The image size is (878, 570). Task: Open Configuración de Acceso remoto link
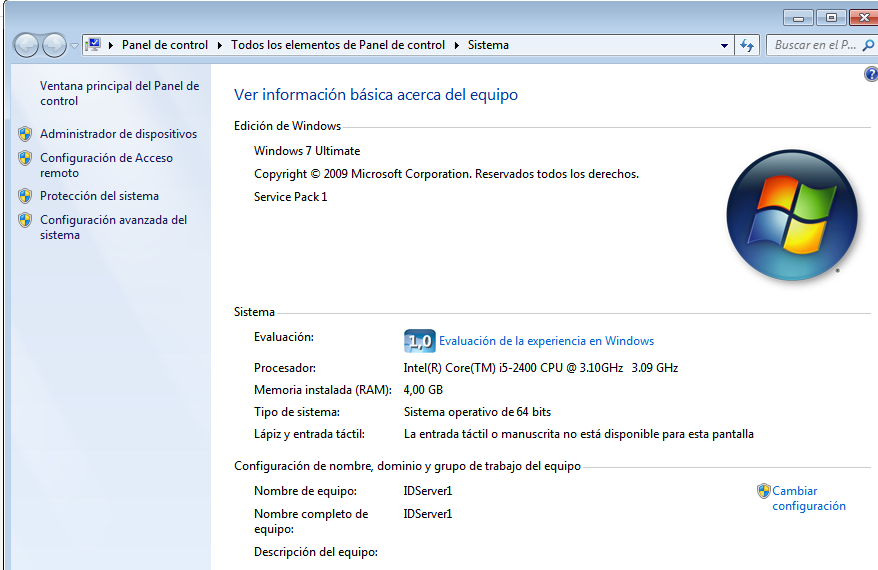[106, 165]
